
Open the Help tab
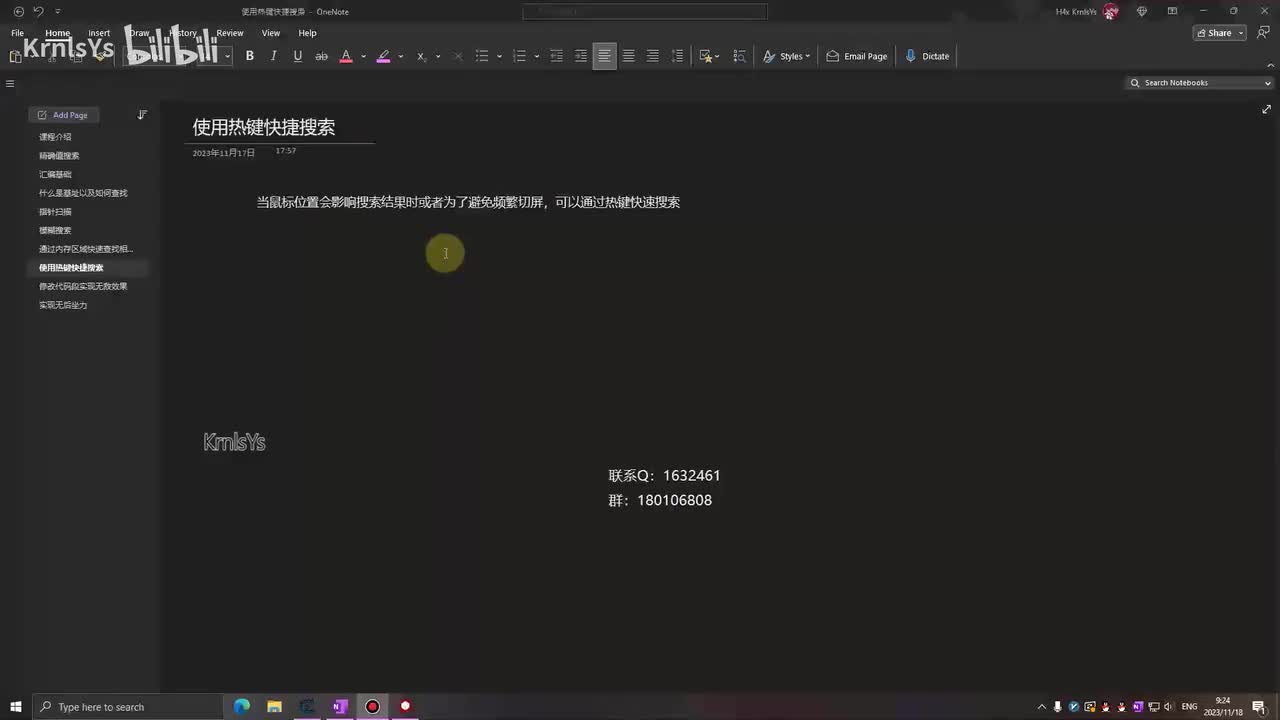pyautogui.click(x=307, y=33)
